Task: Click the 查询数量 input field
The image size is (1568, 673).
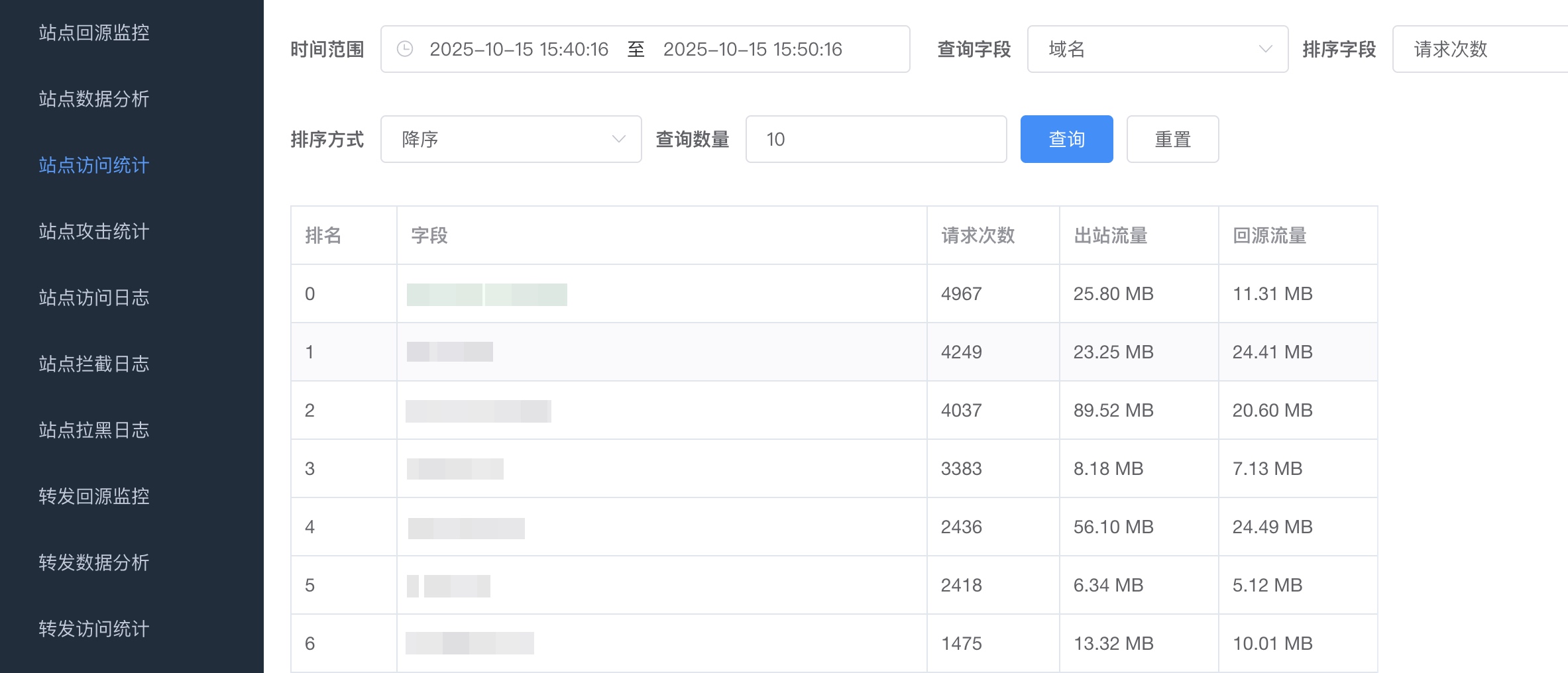Action: pyautogui.click(x=875, y=139)
